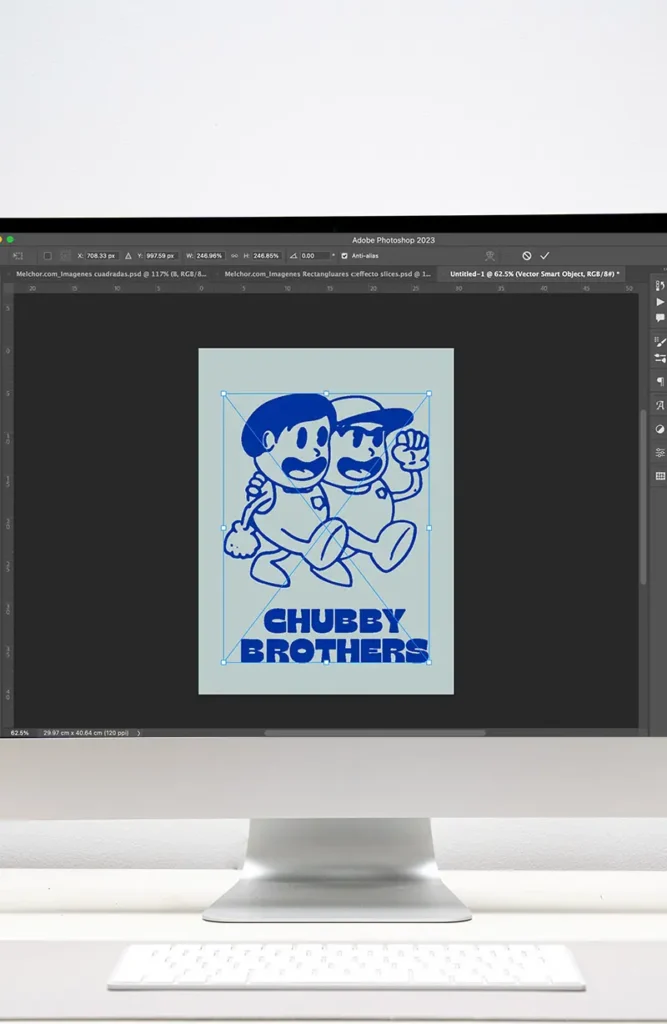
Task: Open the Swatches grid panel icon
Action: 660,476
